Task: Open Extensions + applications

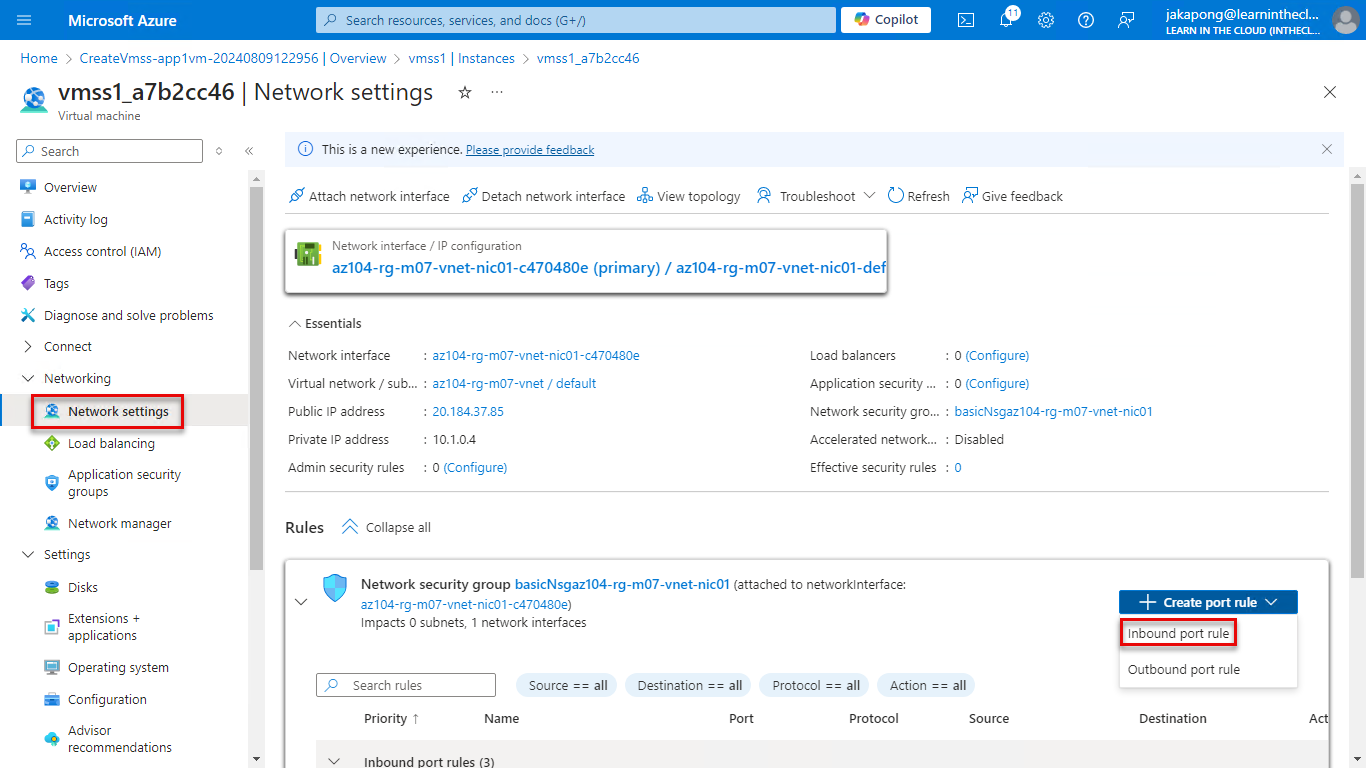Action: point(104,627)
